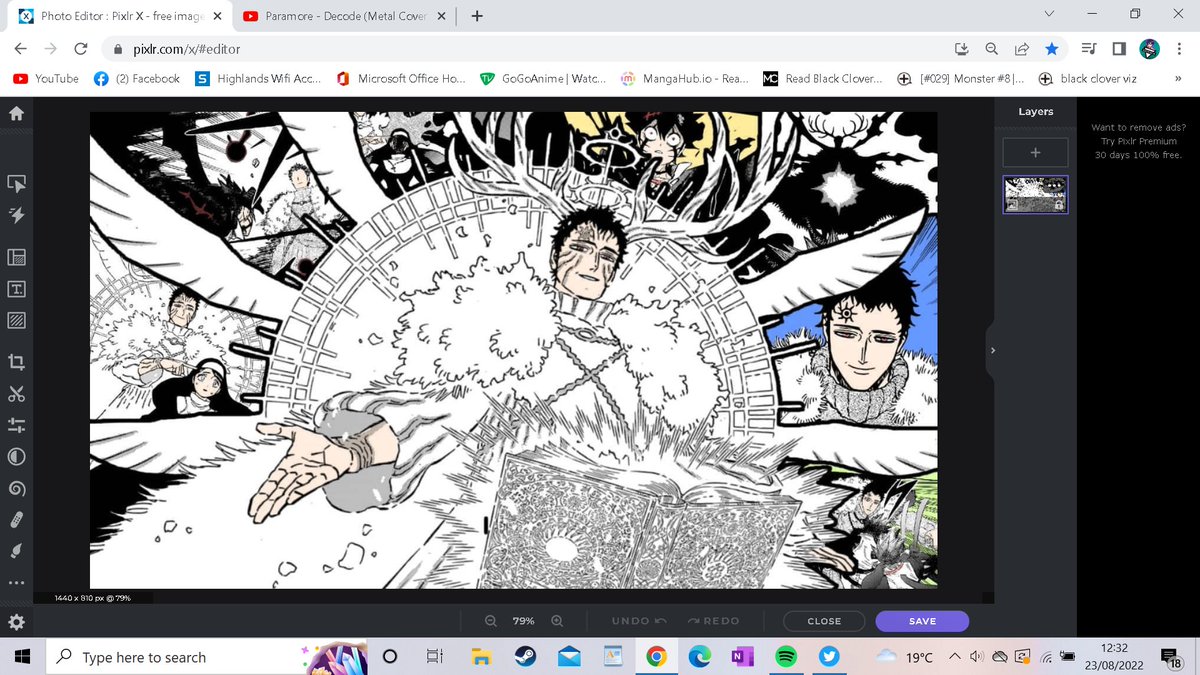
Task: Open the Windows Start menu
Action: 22,656
